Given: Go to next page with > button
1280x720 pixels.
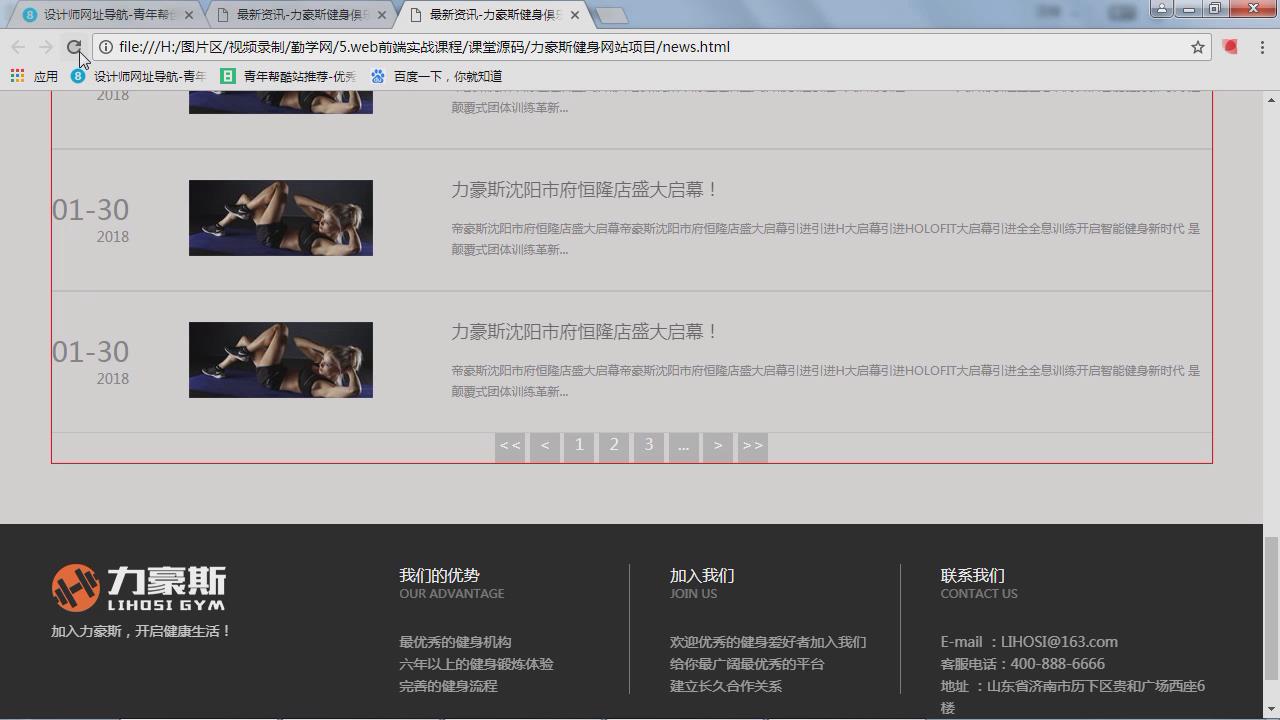Looking at the screenshot, I should [718, 446].
